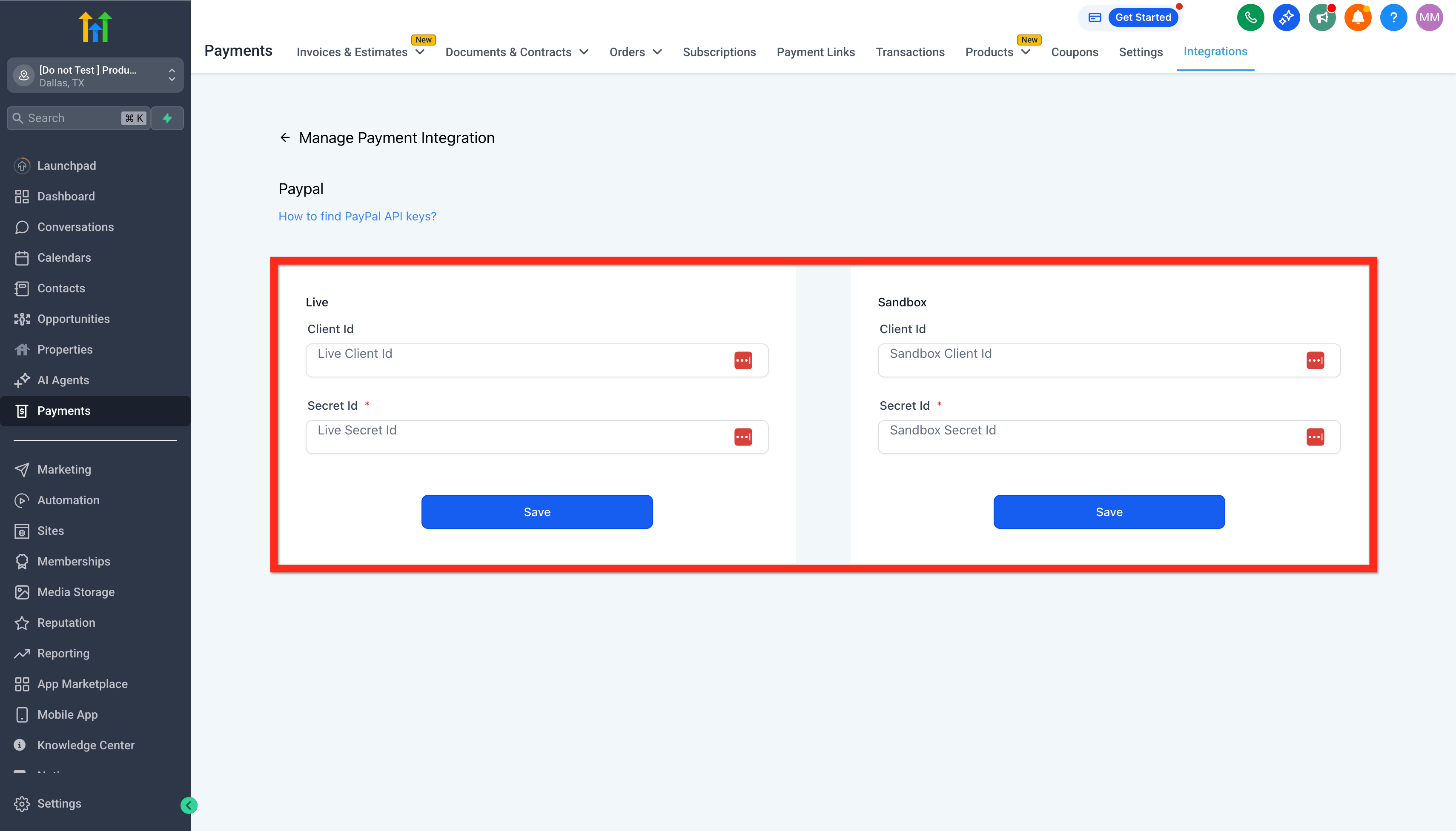Click How to find PayPal API keys link
The image size is (1456, 831).
click(x=358, y=216)
